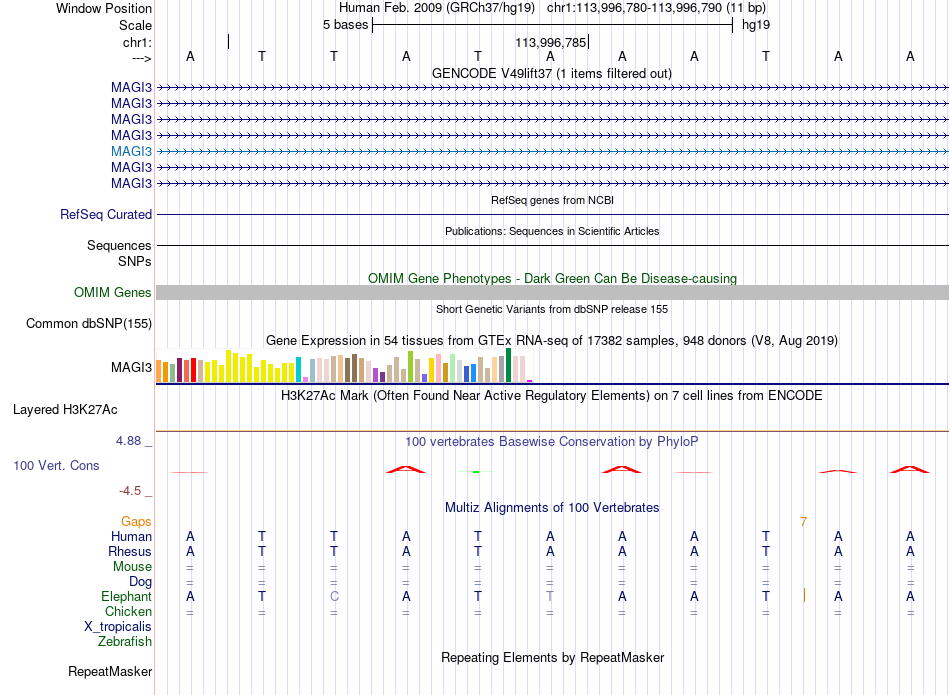The height and width of the screenshot is (695, 950).
Task: Click the light blue MAGI3 transcript label
Action: 131,151
